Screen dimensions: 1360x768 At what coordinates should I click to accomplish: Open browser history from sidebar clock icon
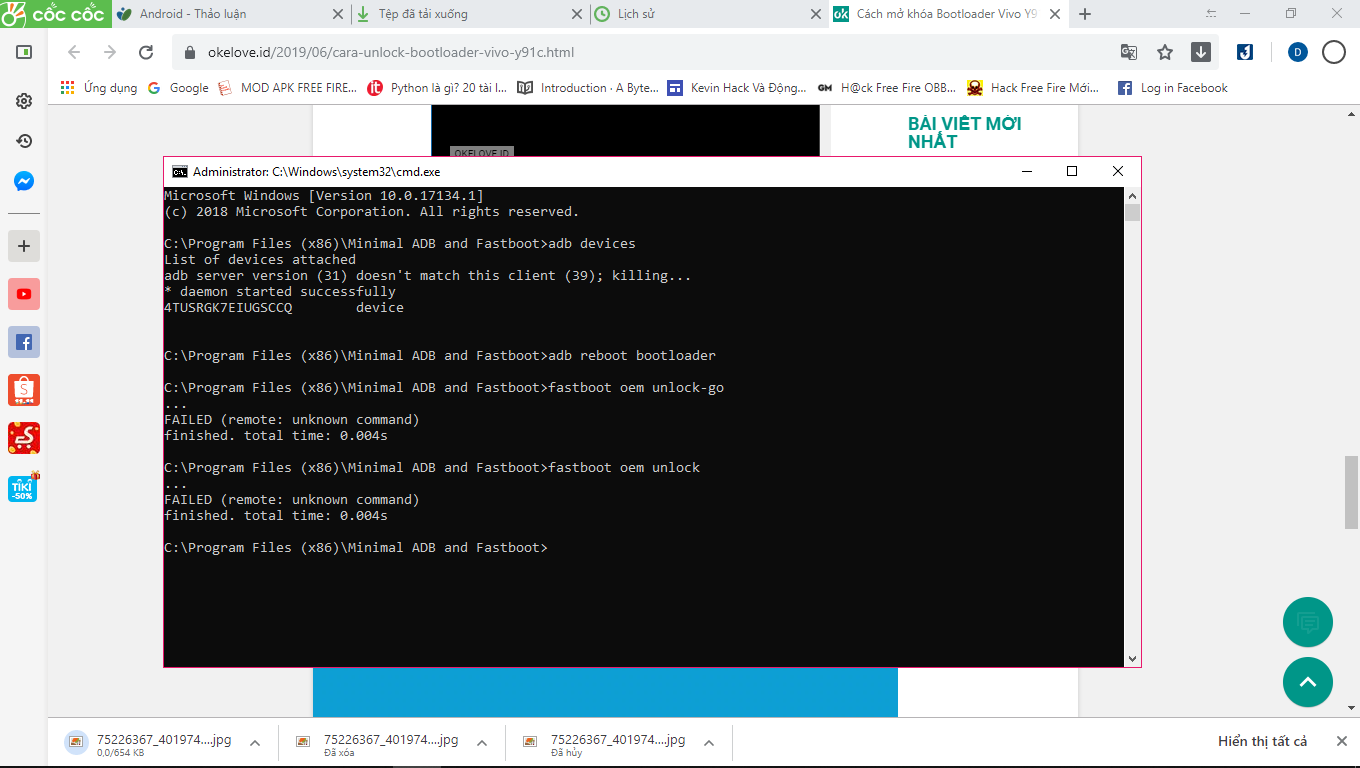click(x=24, y=141)
